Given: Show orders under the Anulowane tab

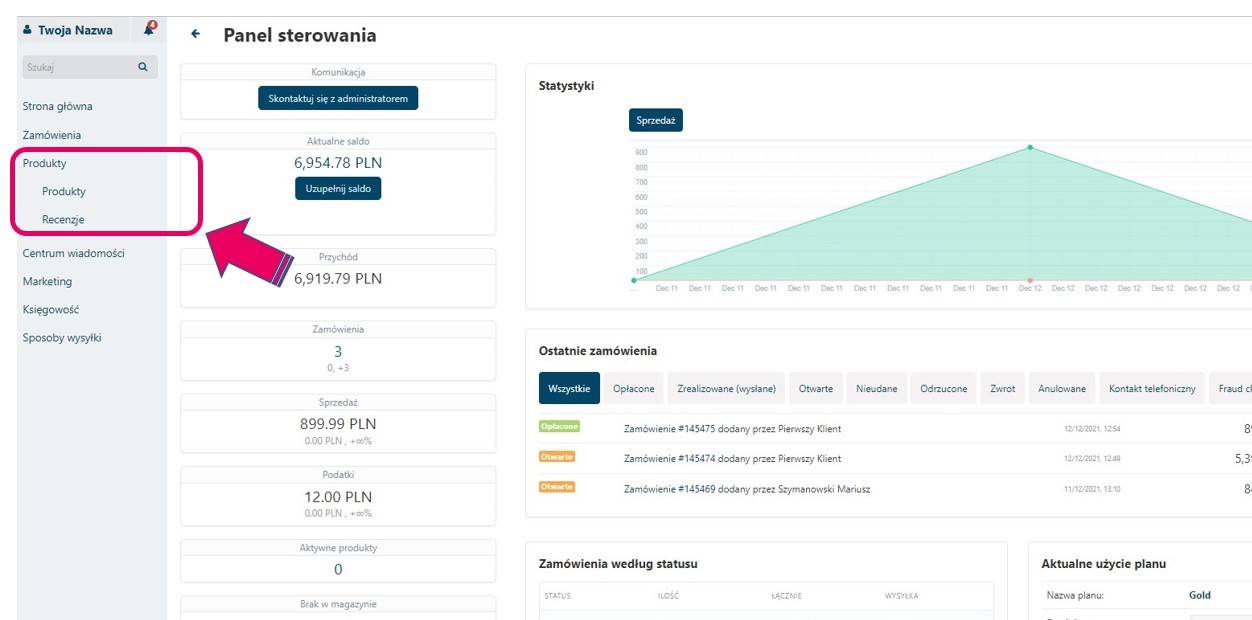Looking at the screenshot, I should coord(1061,389).
